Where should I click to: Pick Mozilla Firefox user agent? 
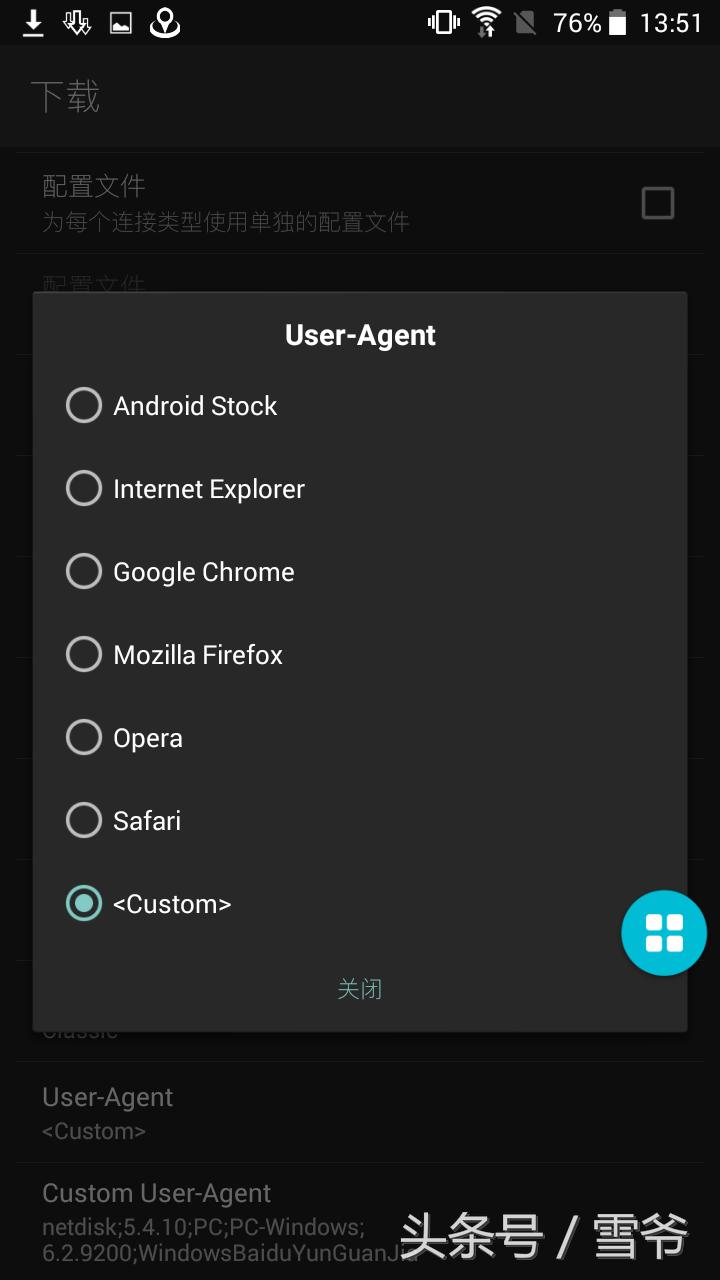click(84, 655)
